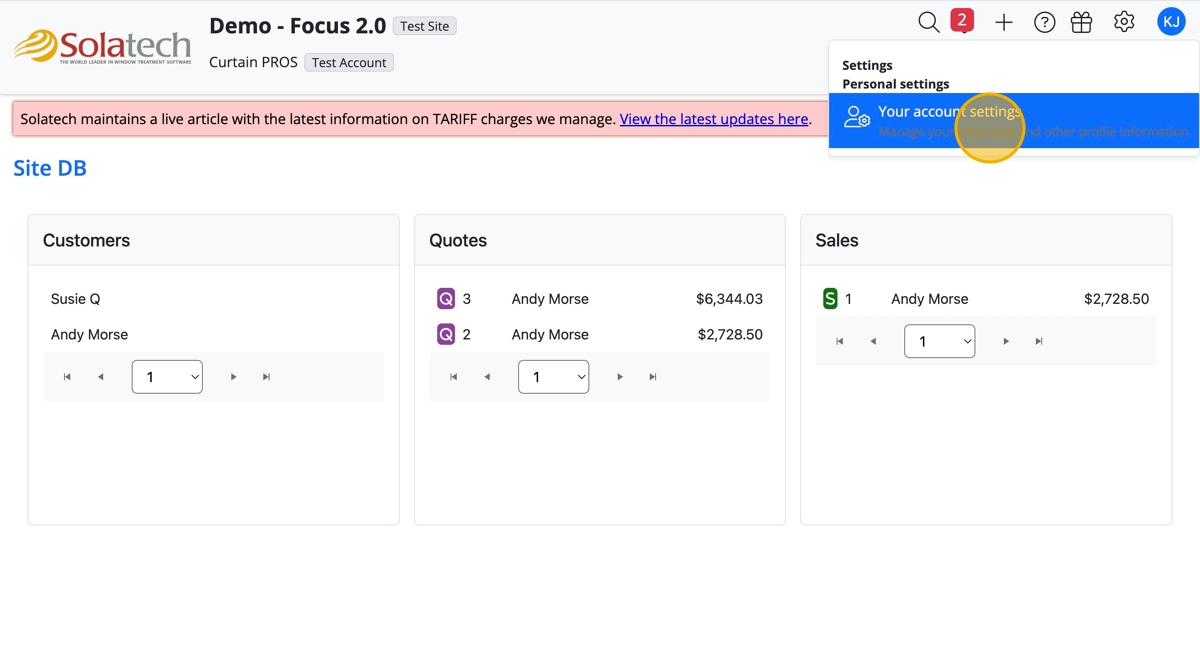
Task: Open Quotes page number dropdown
Action: click(553, 377)
